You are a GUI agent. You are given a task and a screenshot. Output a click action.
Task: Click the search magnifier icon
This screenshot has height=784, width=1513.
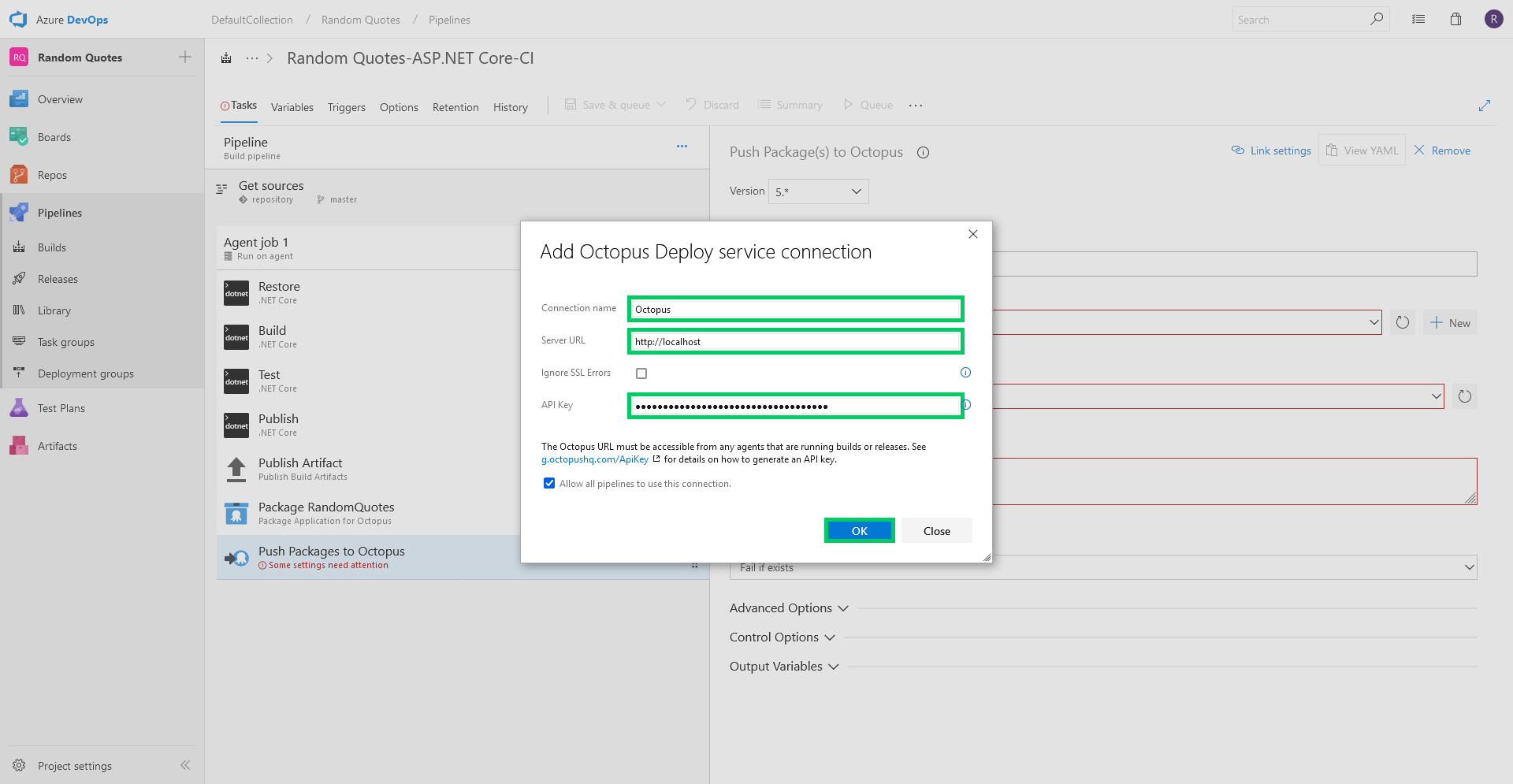[x=1377, y=19]
